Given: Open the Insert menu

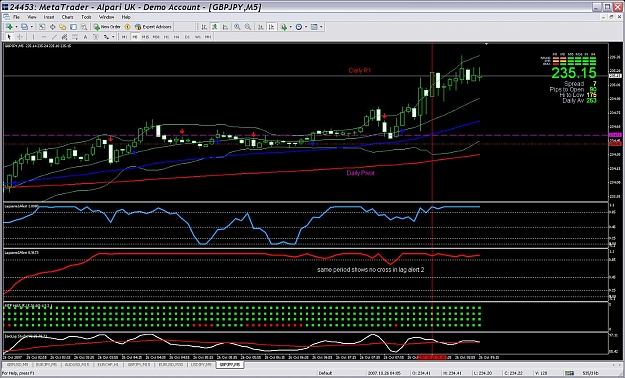Looking at the screenshot, I should point(49,17).
